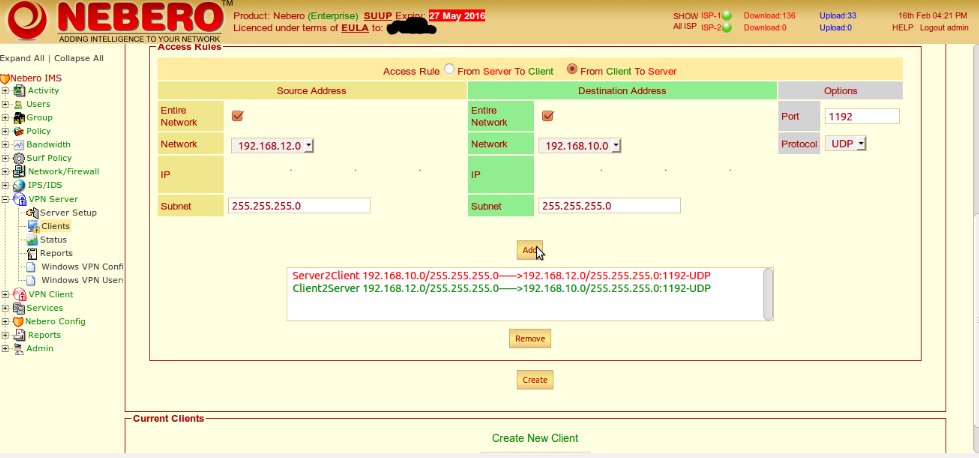Image resolution: width=979 pixels, height=458 pixels.
Task: Click the Add rule button
Action: click(529, 250)
